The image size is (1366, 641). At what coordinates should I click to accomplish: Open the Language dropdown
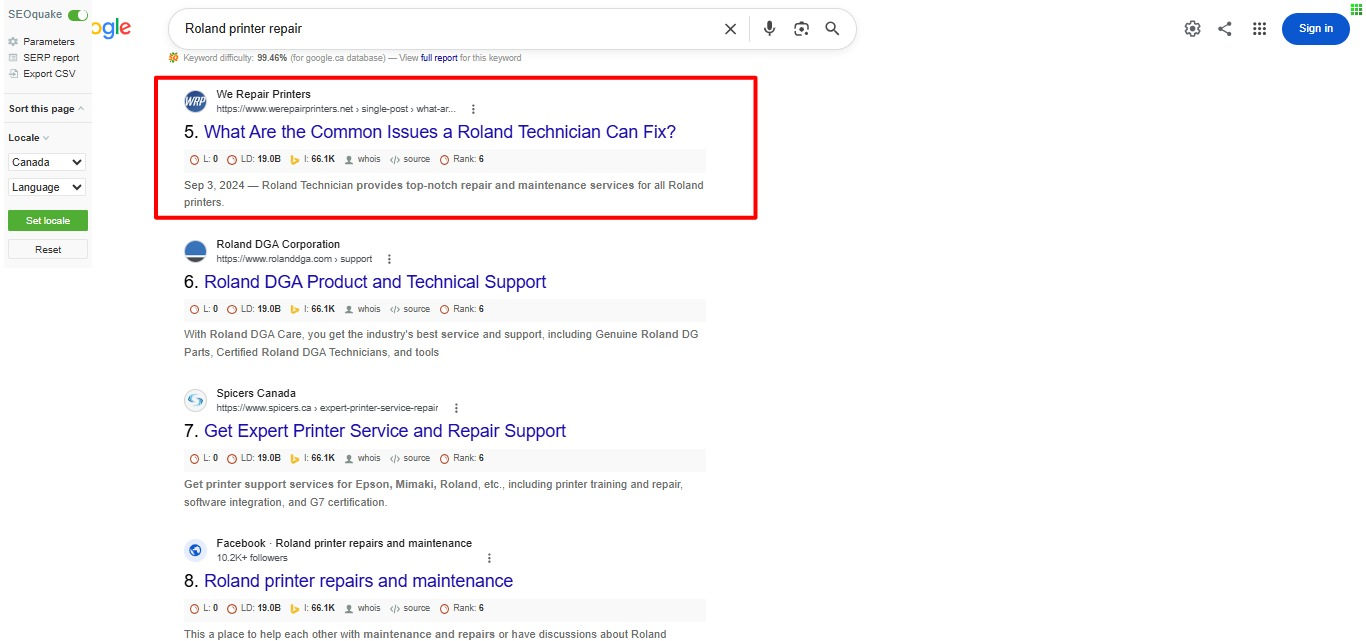pyautogui.click(x=48, y=187)
